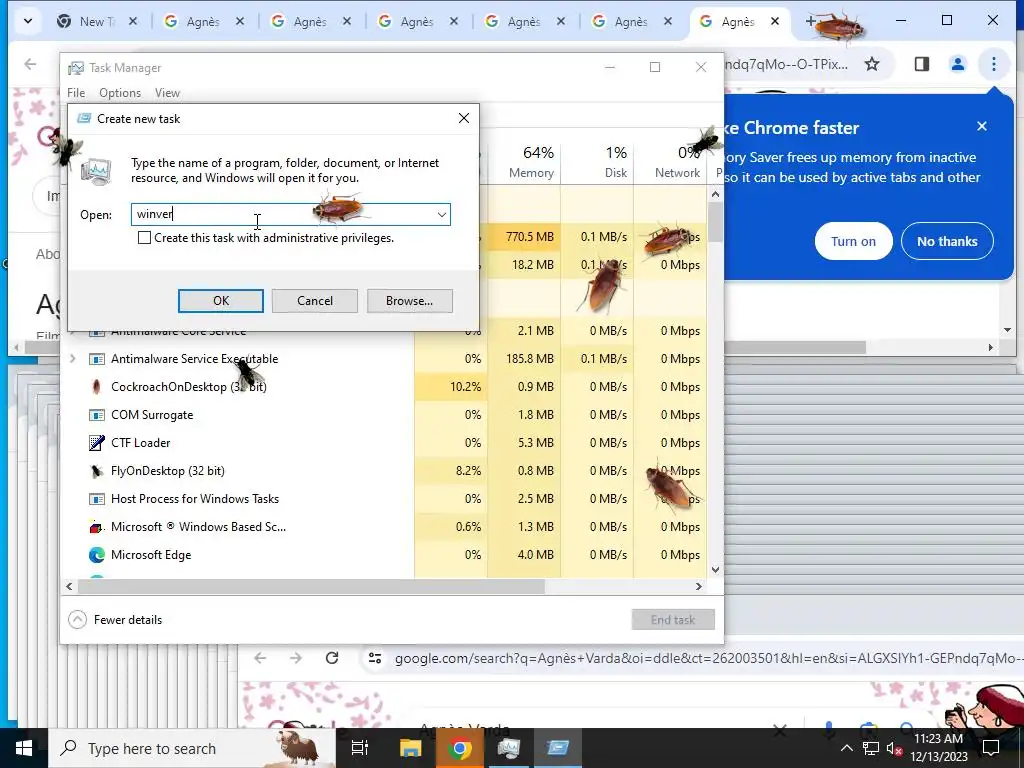
Task: Open the dropdown arrow in the Open field
Action: click(441, 214)
